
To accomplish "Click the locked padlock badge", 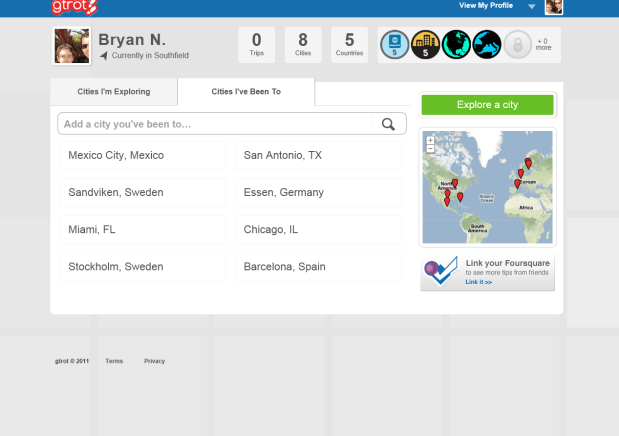I will click(517, 44).
